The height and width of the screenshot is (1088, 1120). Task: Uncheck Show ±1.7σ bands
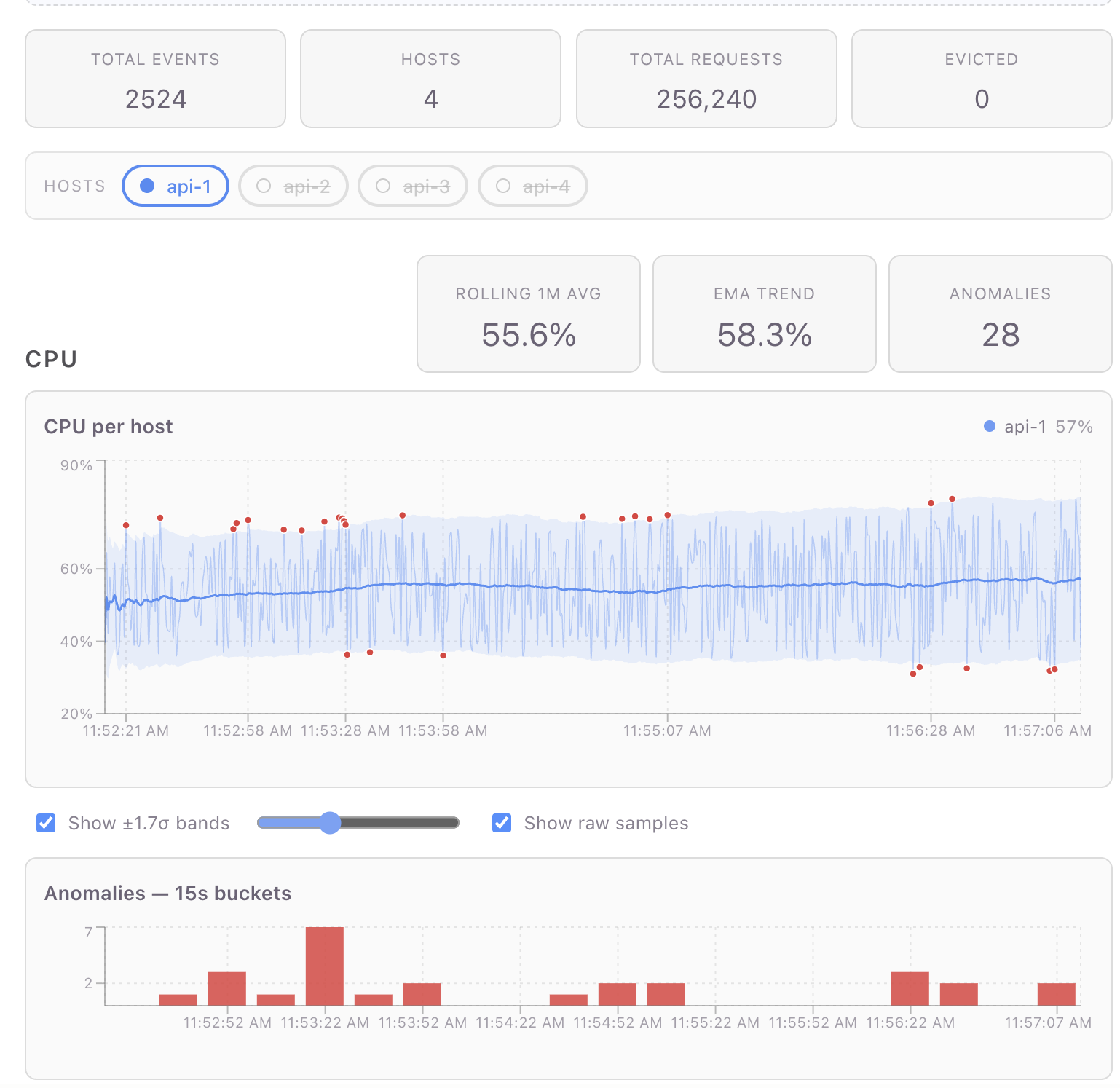pyautogui.click(x=46, y=823)
